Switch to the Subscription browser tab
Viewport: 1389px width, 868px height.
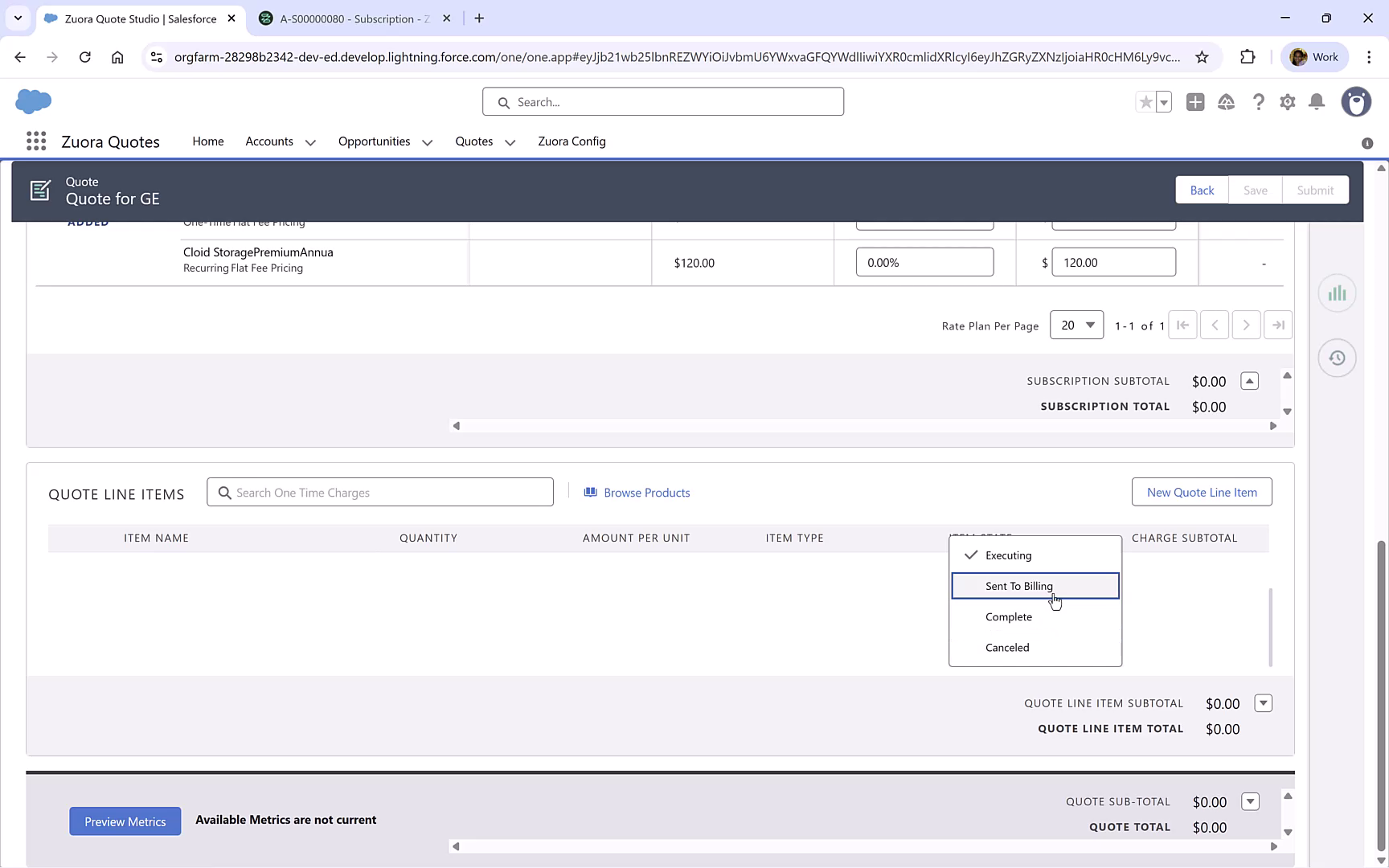coord(346,18)
